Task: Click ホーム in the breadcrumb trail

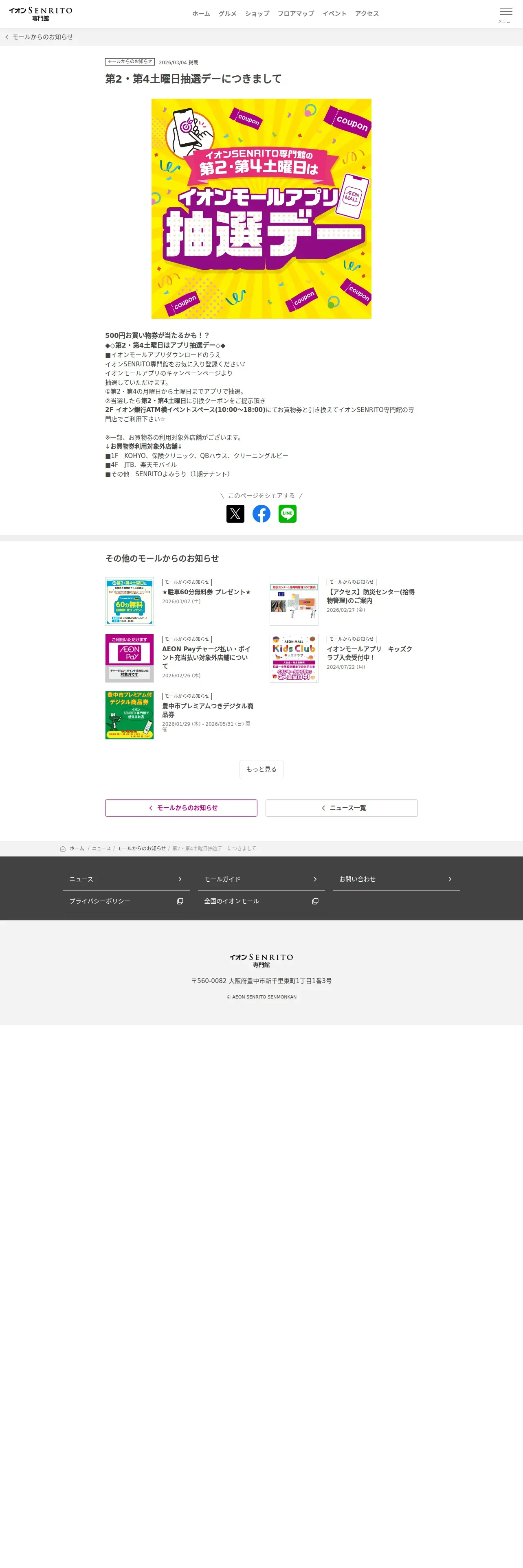Action: pos(77,849)
